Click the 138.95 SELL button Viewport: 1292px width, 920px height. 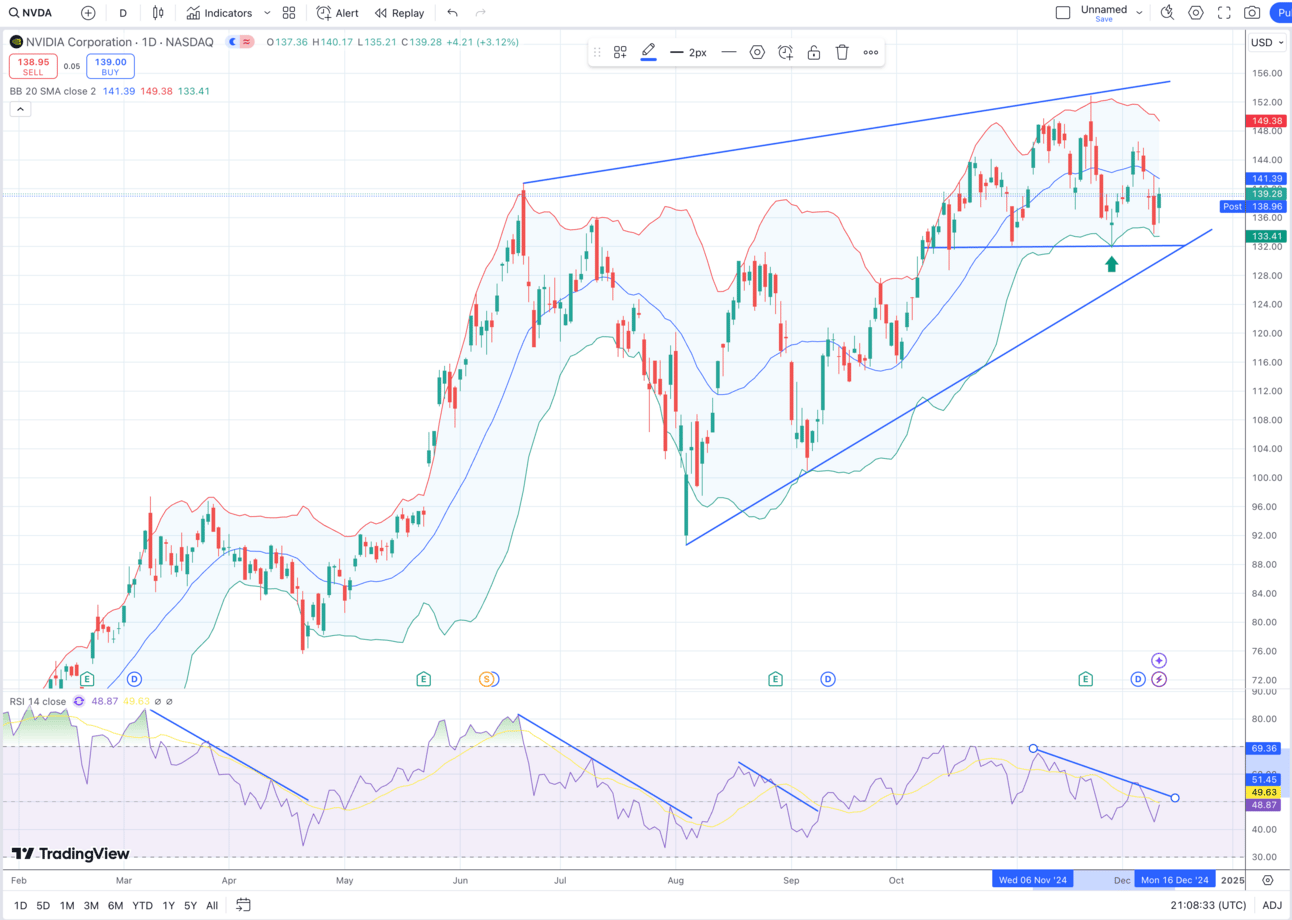click(x=33, y=66)
